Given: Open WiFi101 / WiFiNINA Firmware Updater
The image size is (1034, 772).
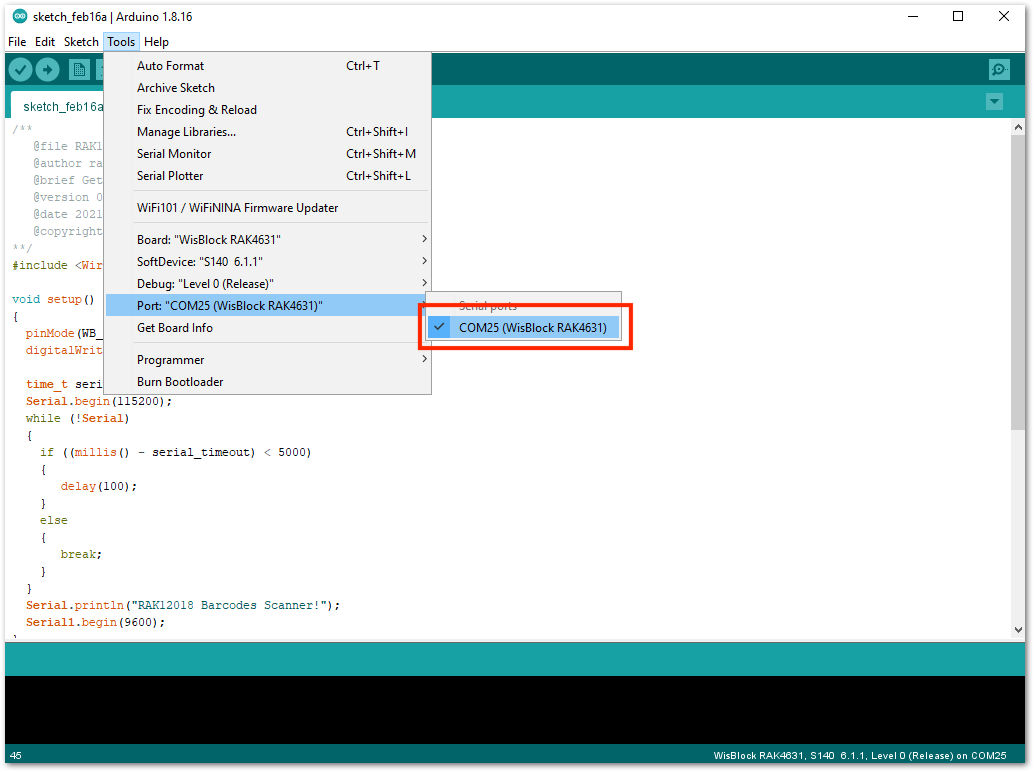Looking at the screenshot, I should pos(268,208).
